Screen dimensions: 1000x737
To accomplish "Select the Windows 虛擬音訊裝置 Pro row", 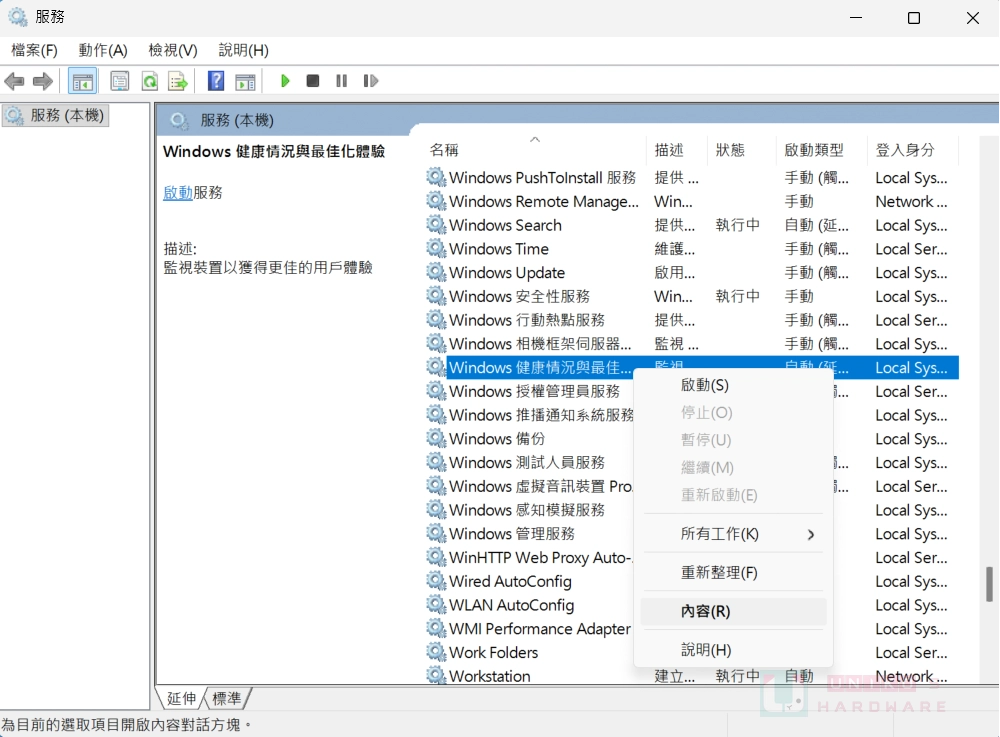I will point(529,486).
